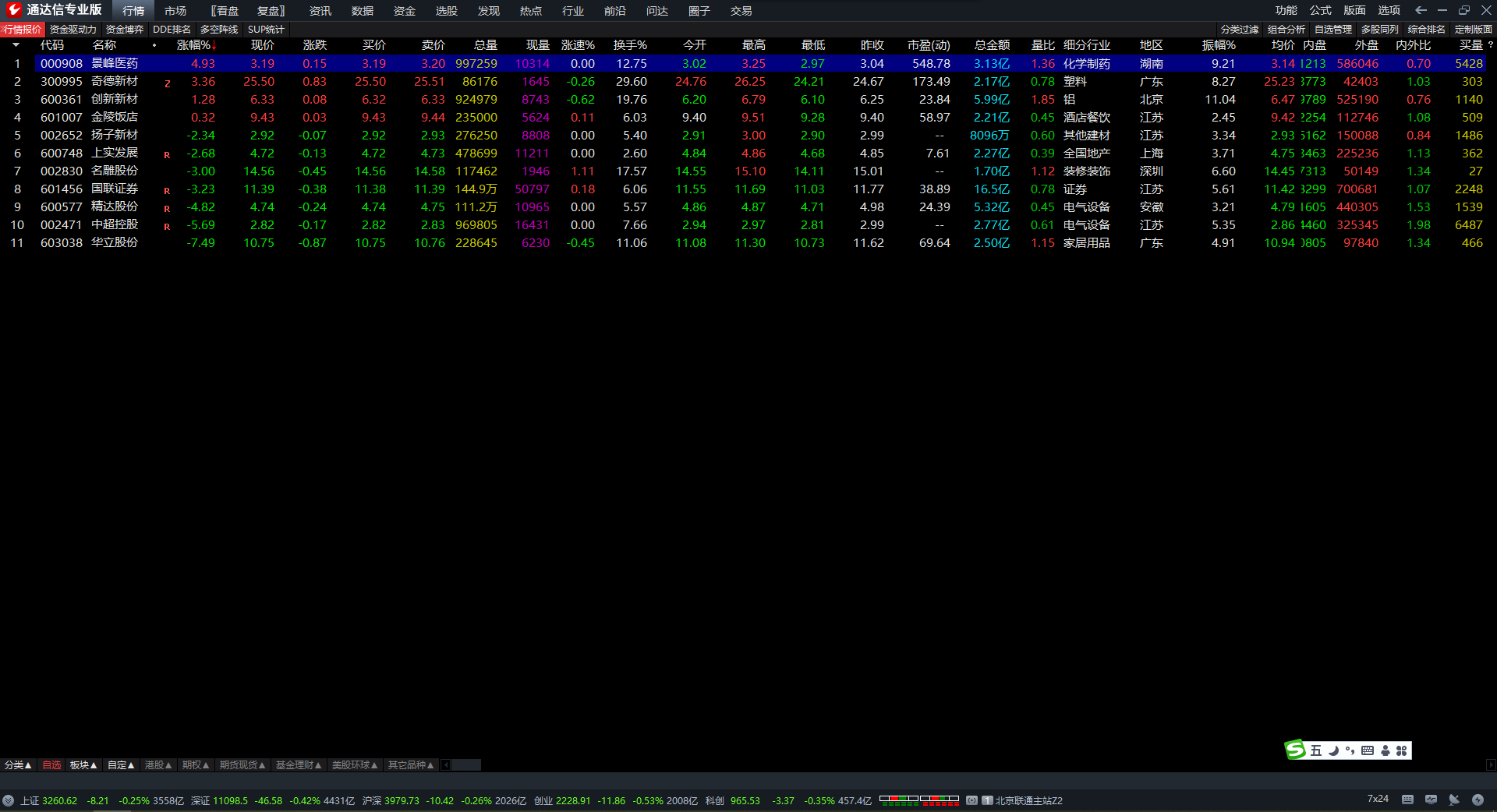The height and width of the screenshot is (812, 1497).
Task: Click the 多股同列 button
Action: click(1380, 30)
